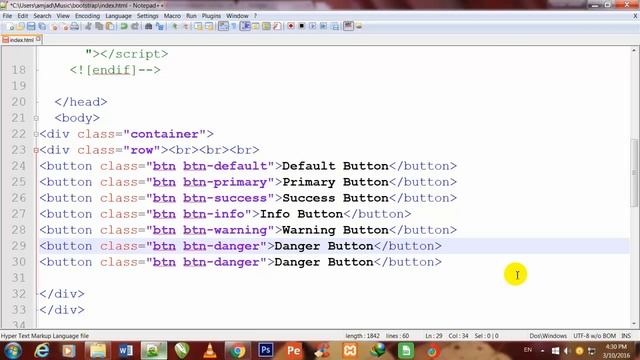Open Replace toolbar icon
Viewport: 640px width, 360px height.
point(160,27)
